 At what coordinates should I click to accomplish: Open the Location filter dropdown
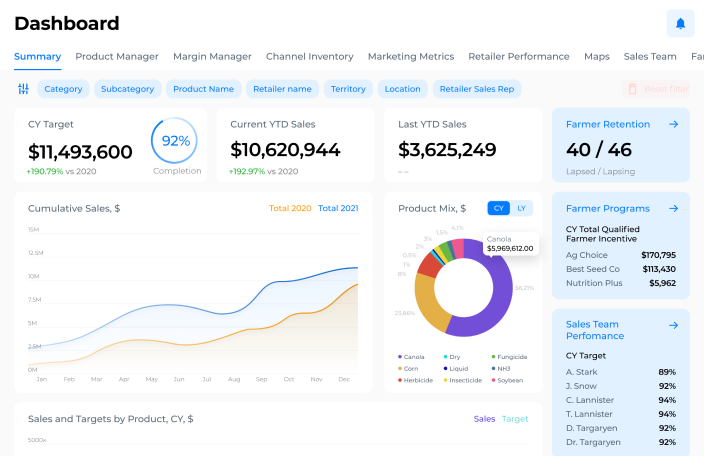[x=402, y=89]
